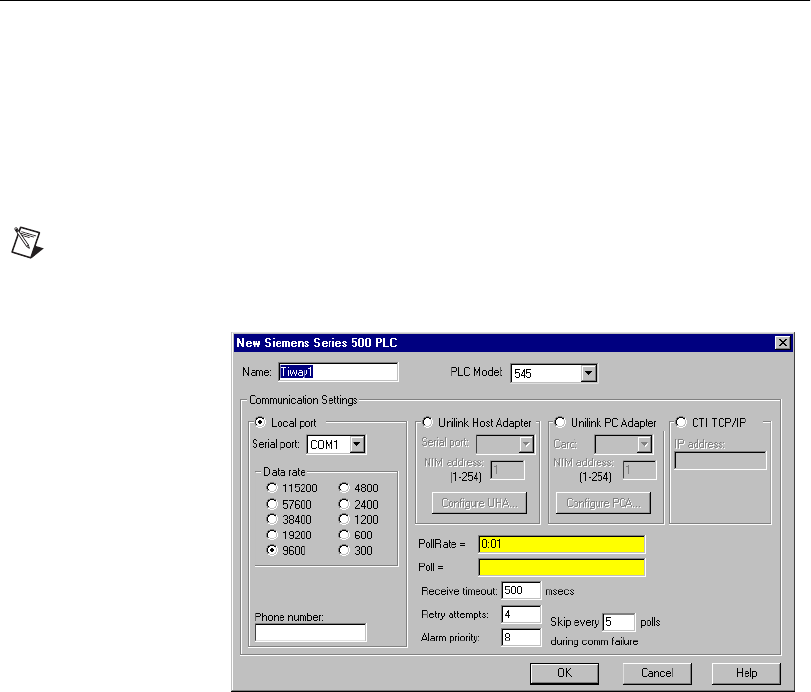This screenshot has width=811, height=692.
Task: Click the Data rate group label
Action: click(284, 472)
